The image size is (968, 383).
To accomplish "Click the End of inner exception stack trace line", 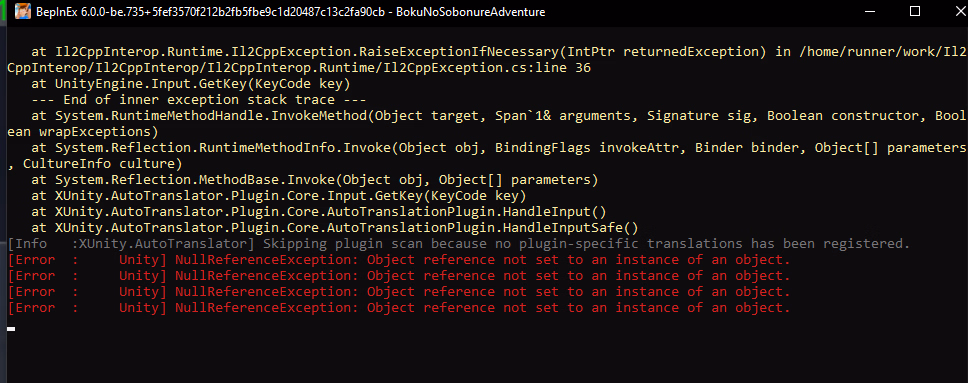I will point(199,100).
